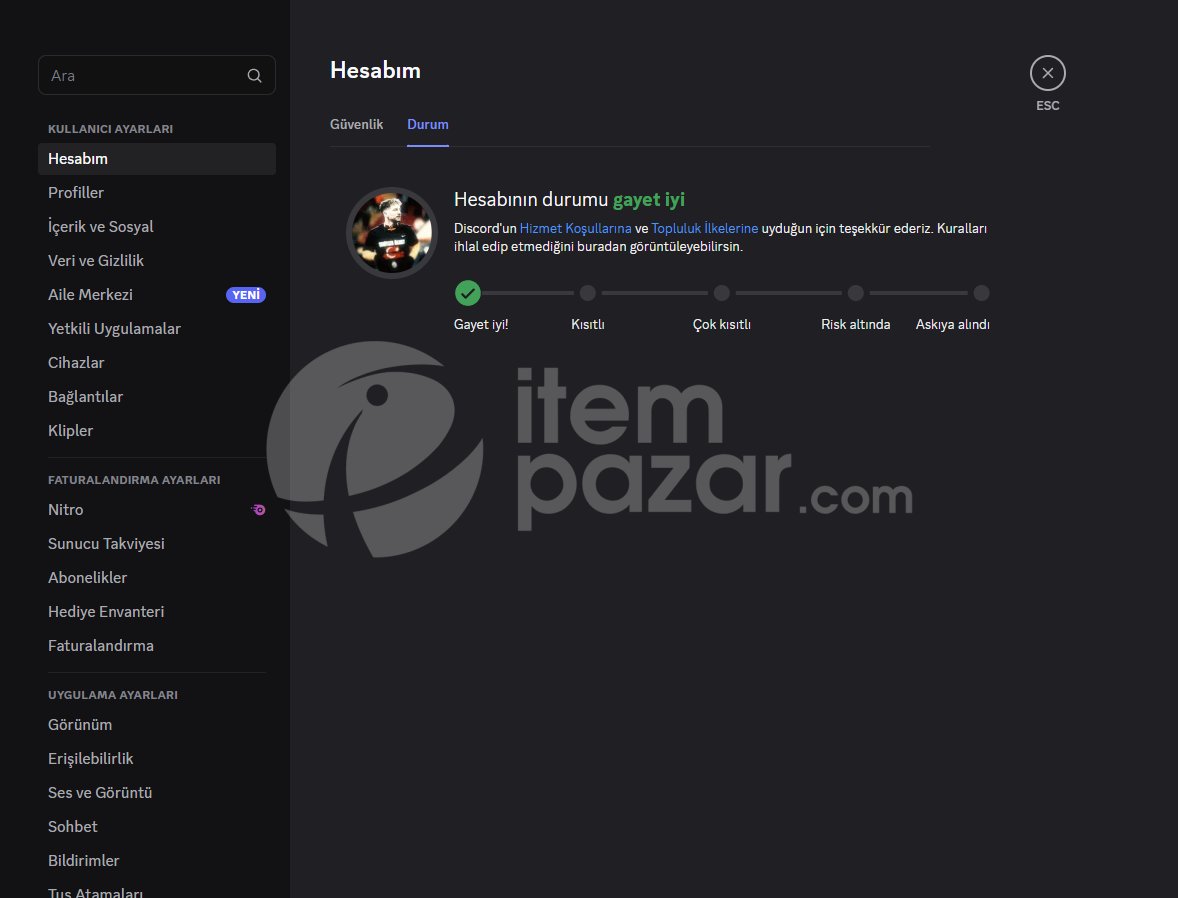1178x898 pixels.
Task: Go to Sunucu Takviyesi settings
Action: click(157, 543)
